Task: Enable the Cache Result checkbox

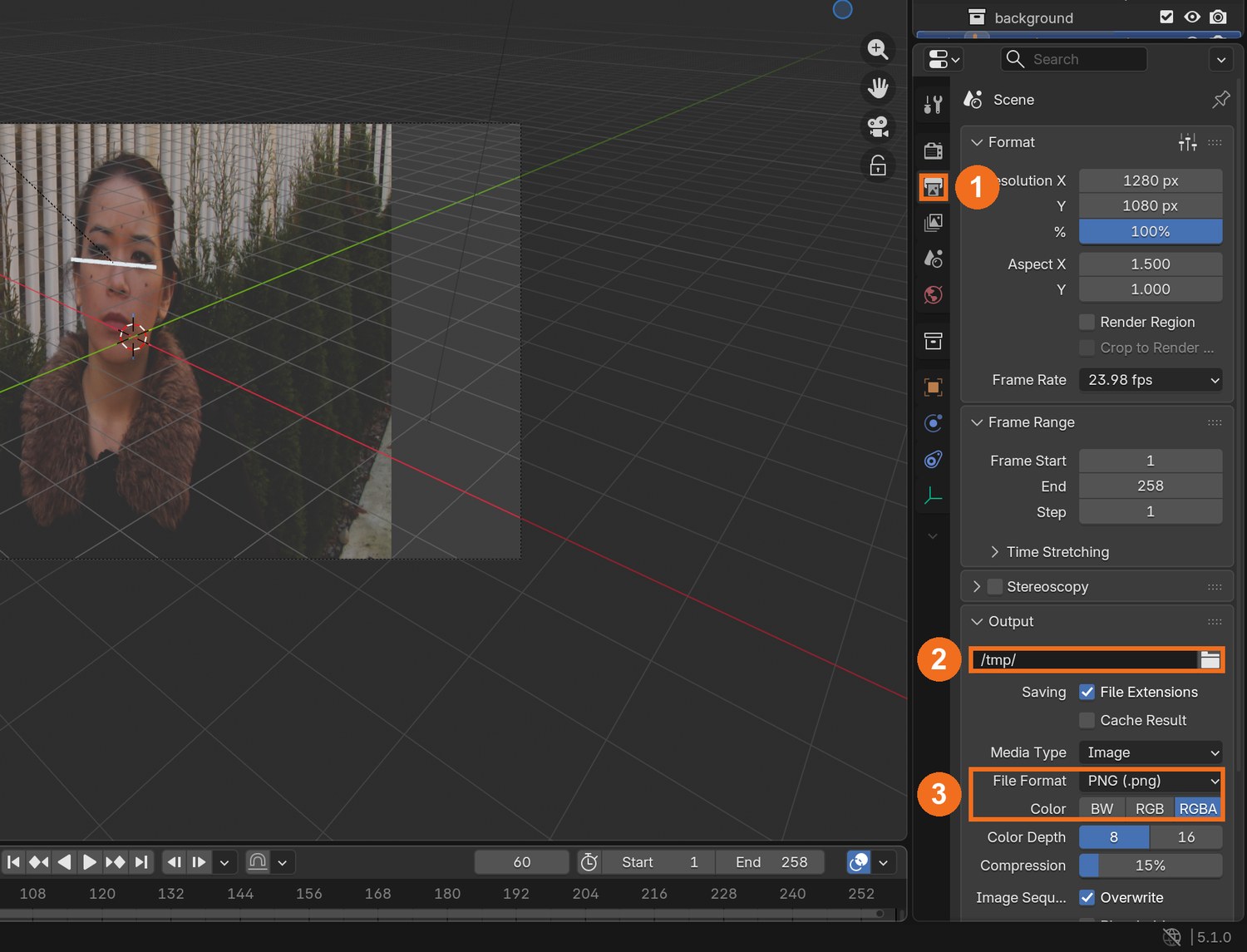Action: 1087,720
